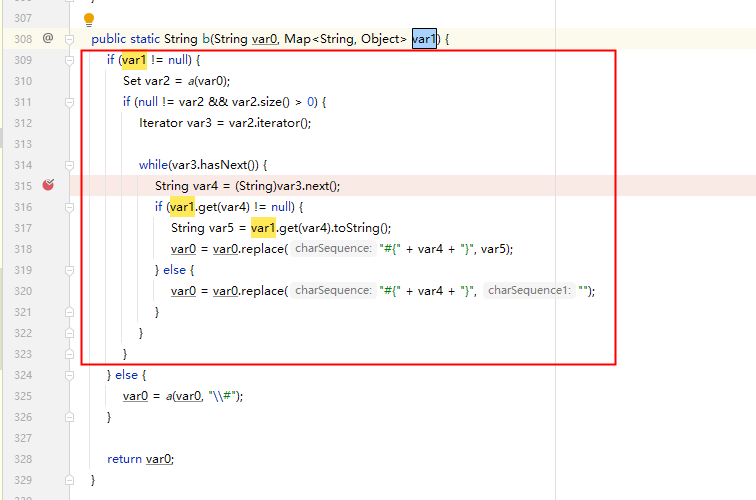This screenshot has height=500, width=756.
Task: Click var3.next() on line 315
Action: (x=307, y=186)
